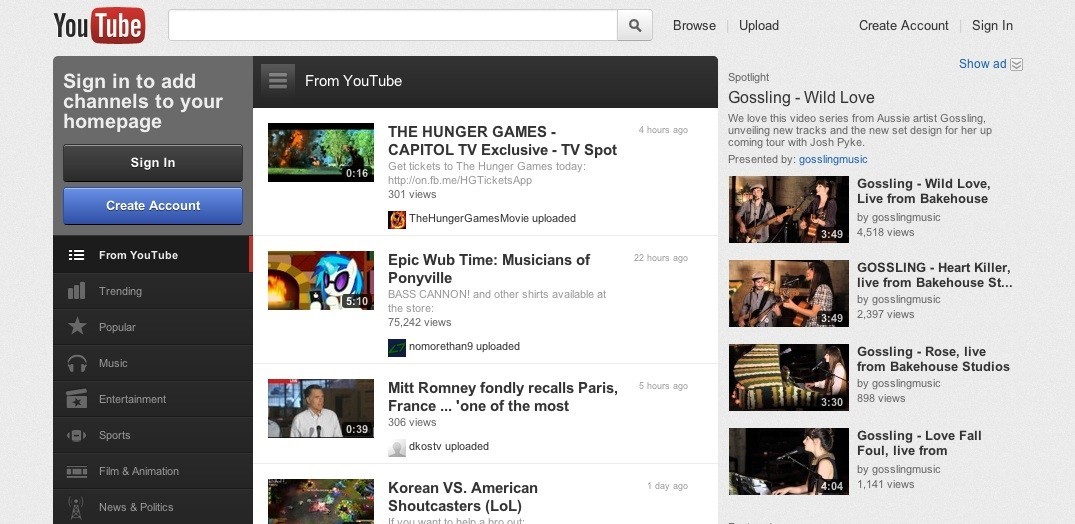Image resolution: width=1075 pixels, height=524 pixels.
Task: Click the http://on.fb.me/HGTicketsApp description text
Action: pos(459,180)
